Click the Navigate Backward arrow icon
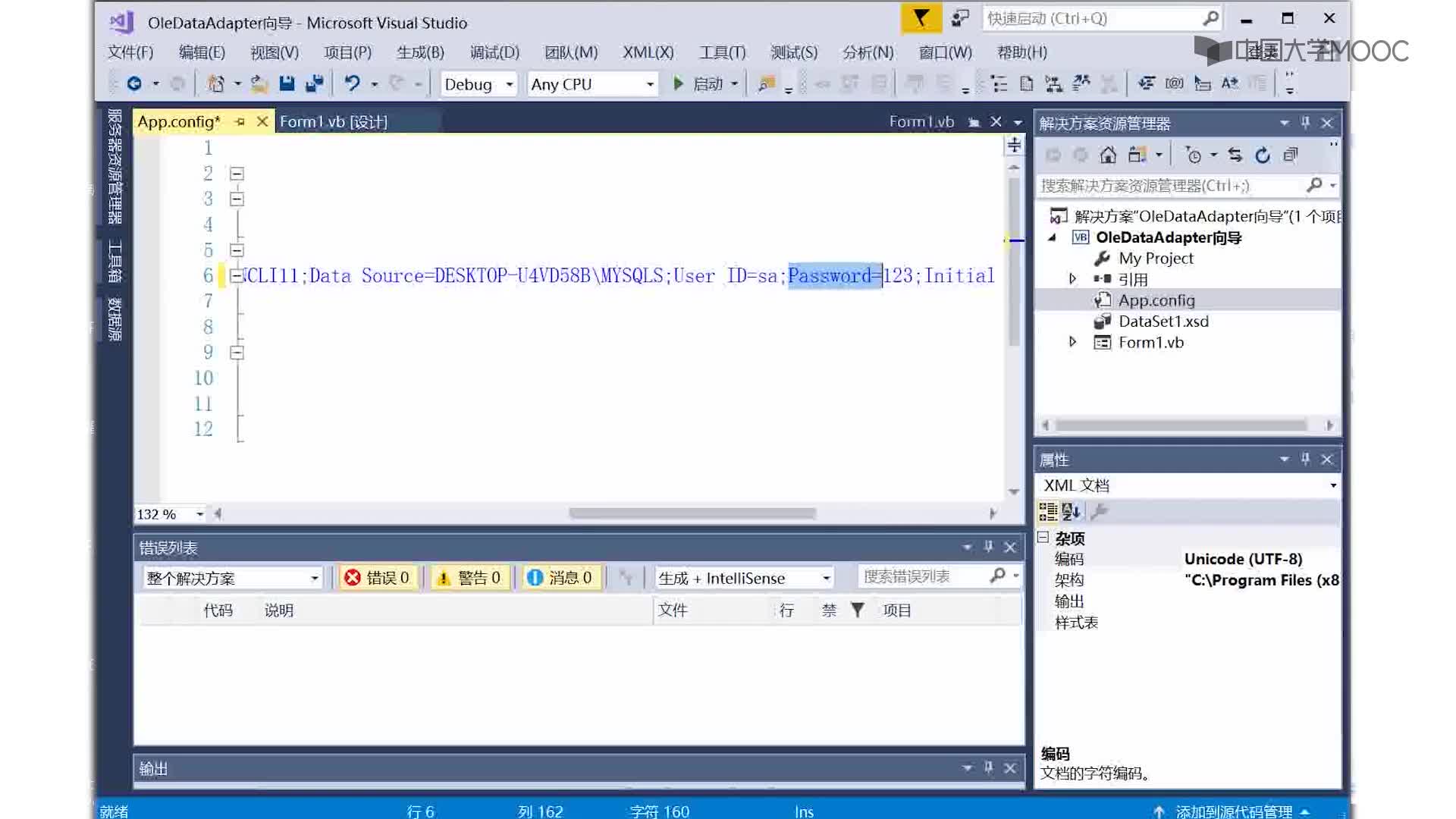This screenshot has height=819, width=1456. point(134,84)
